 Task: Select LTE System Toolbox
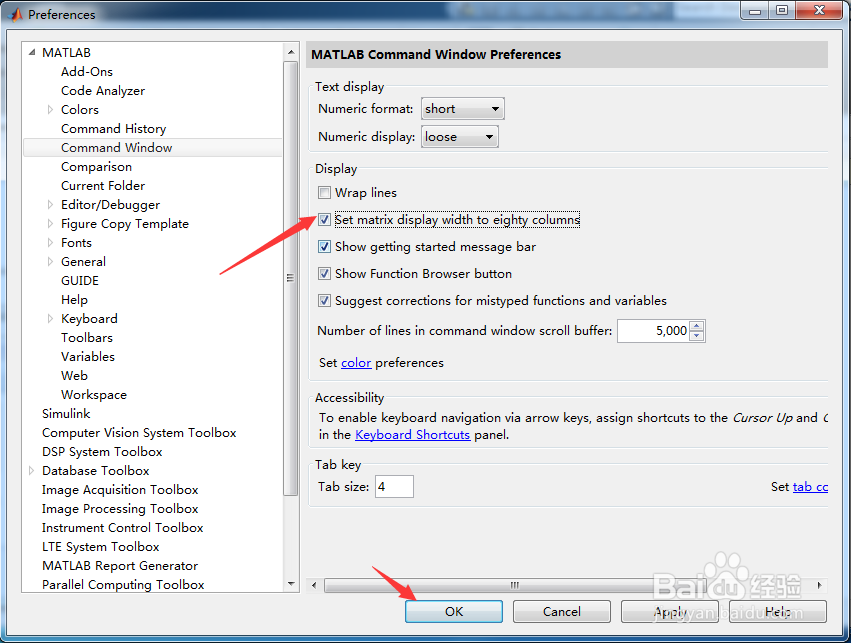pyautogui.click(x=100, y=546)
